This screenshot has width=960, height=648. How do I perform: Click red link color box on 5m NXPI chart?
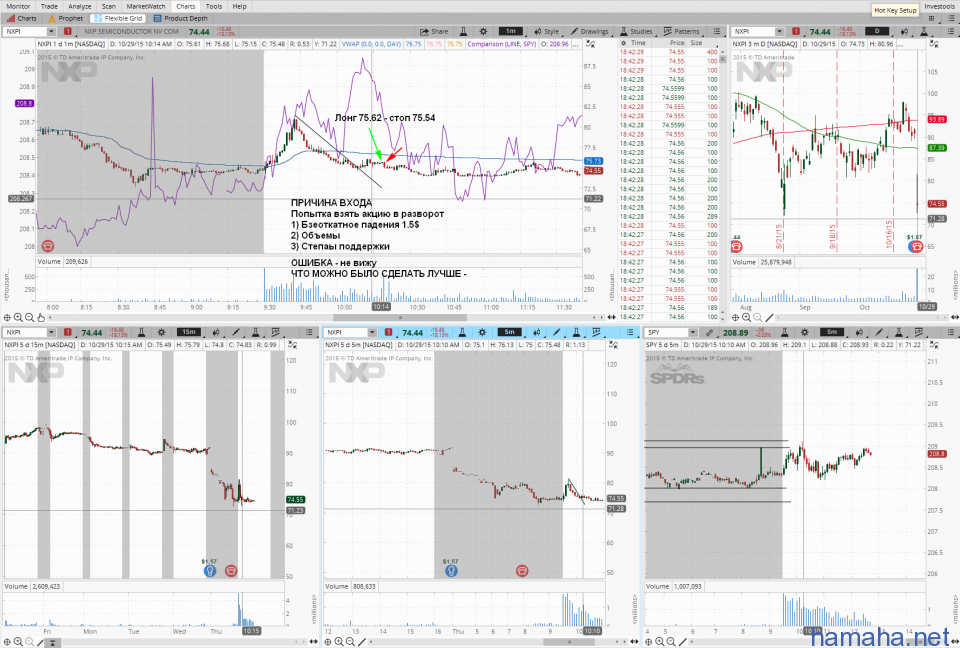388,332
